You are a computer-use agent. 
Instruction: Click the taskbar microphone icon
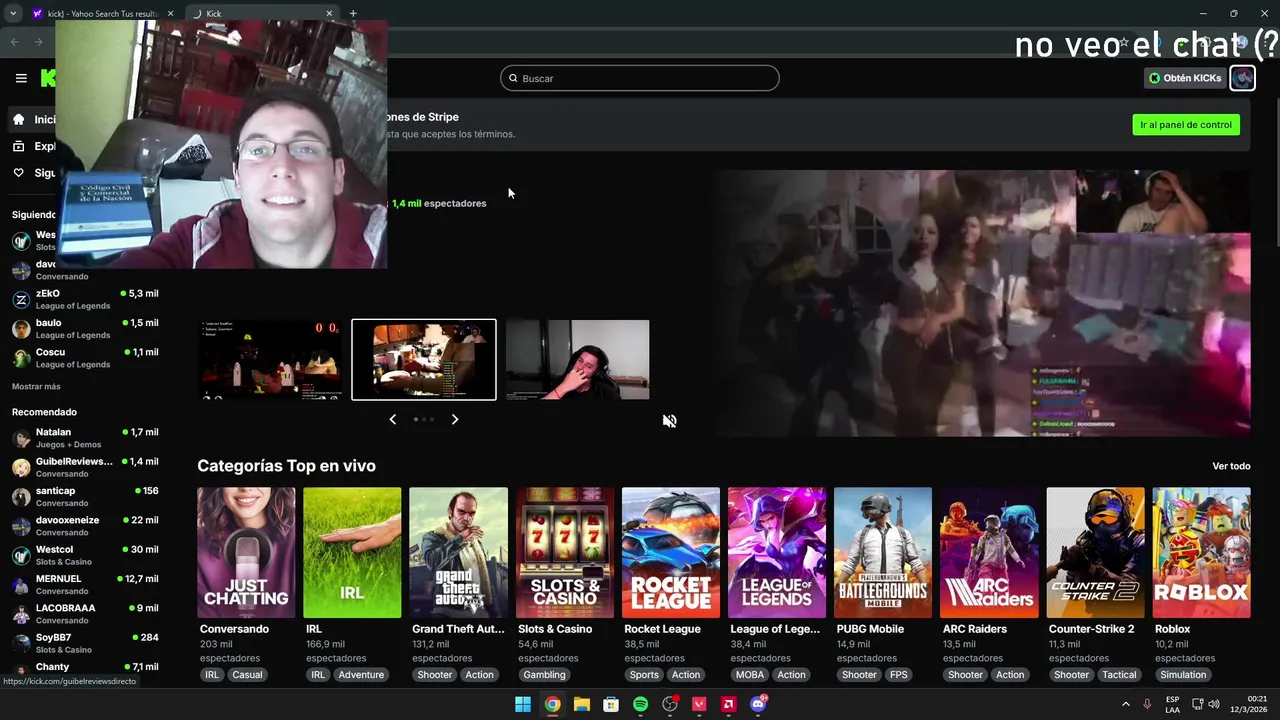[x=1147, y=704]
